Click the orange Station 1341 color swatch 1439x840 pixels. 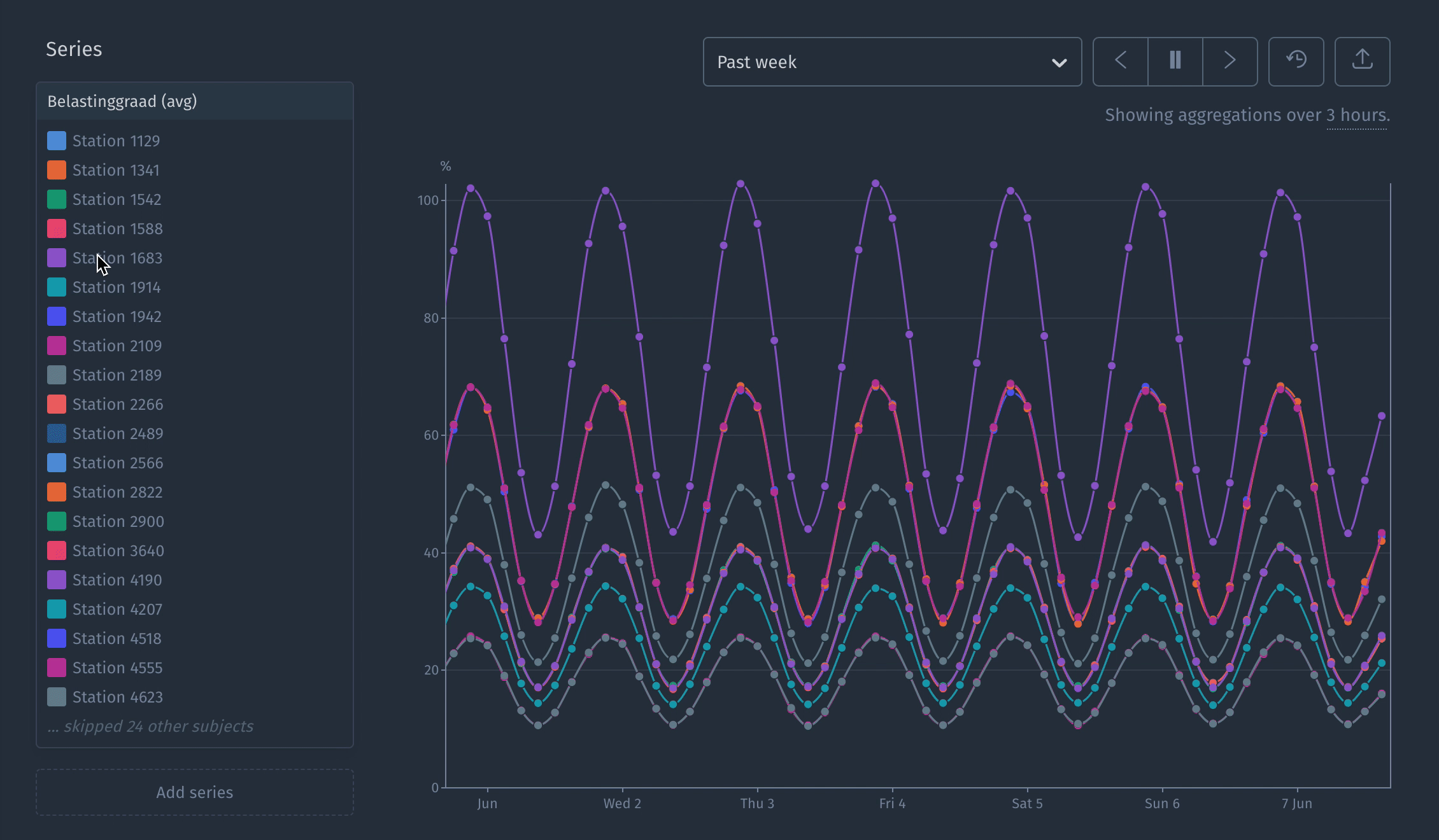point(57,170)
